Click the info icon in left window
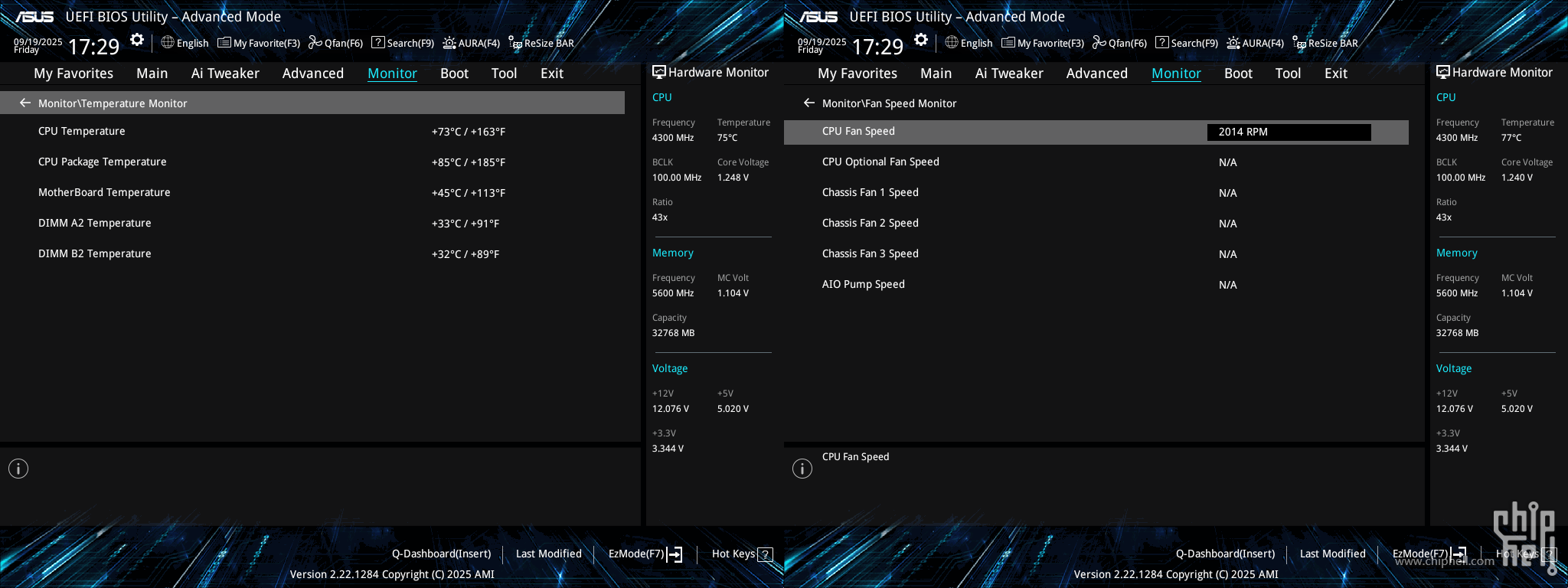The height and width of the screenshot is (588, 1568). click(18, 469)
